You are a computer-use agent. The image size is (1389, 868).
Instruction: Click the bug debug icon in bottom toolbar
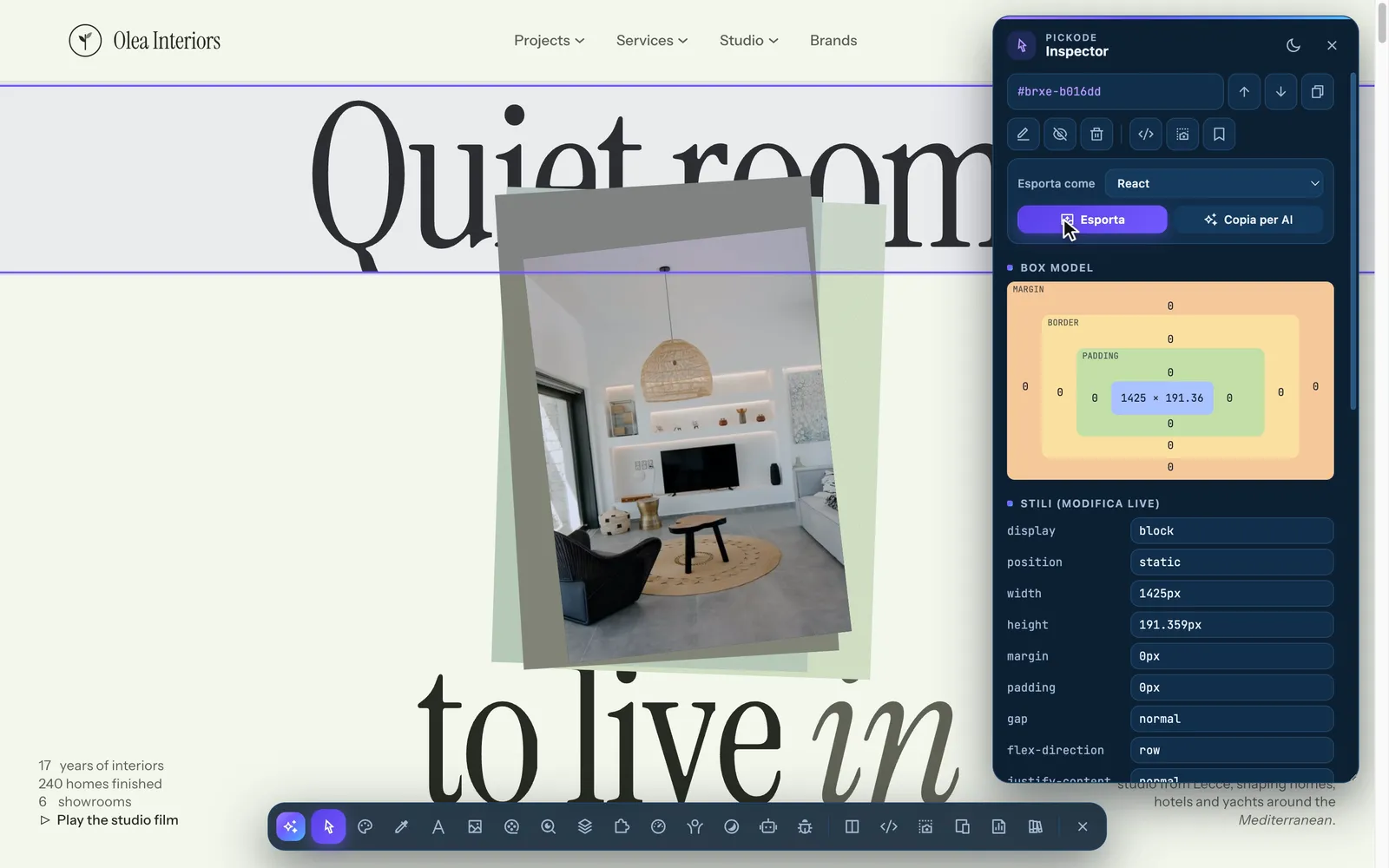pos(805,827)
